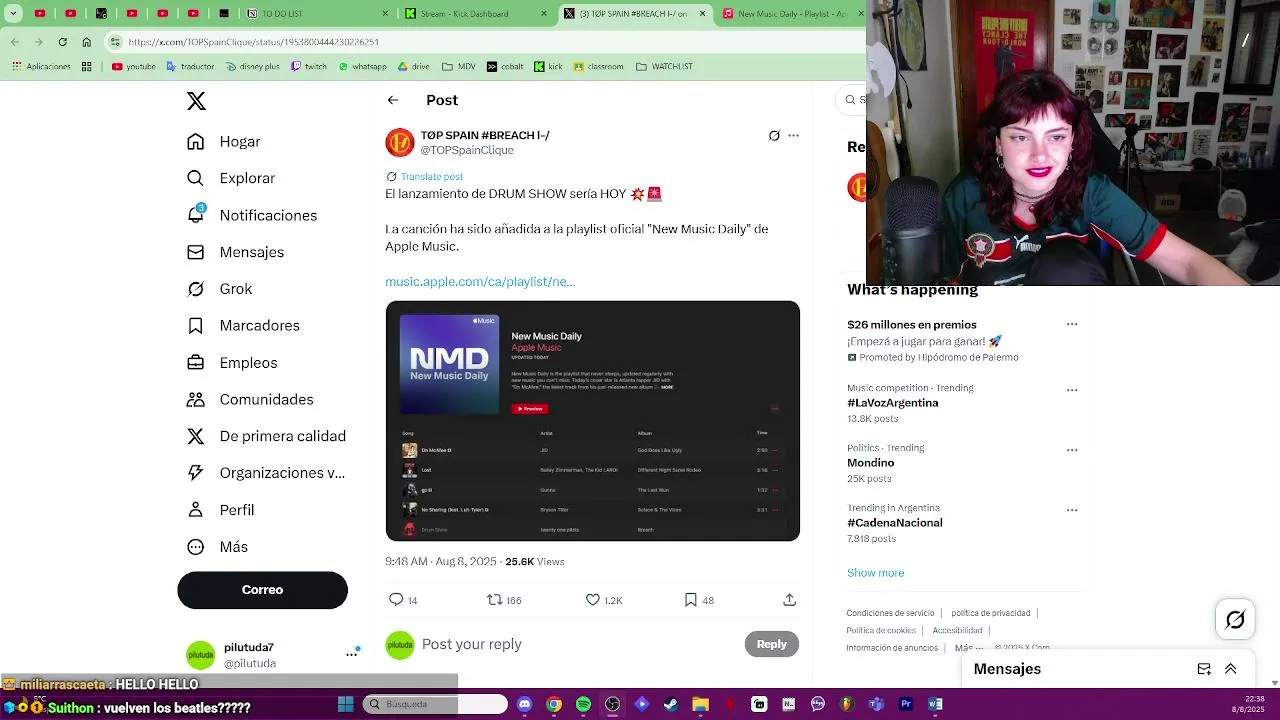The height and width of the screenshot is (720, 1280).
Task: Open Perfil profile page
Action: click(x=221, y=510)
